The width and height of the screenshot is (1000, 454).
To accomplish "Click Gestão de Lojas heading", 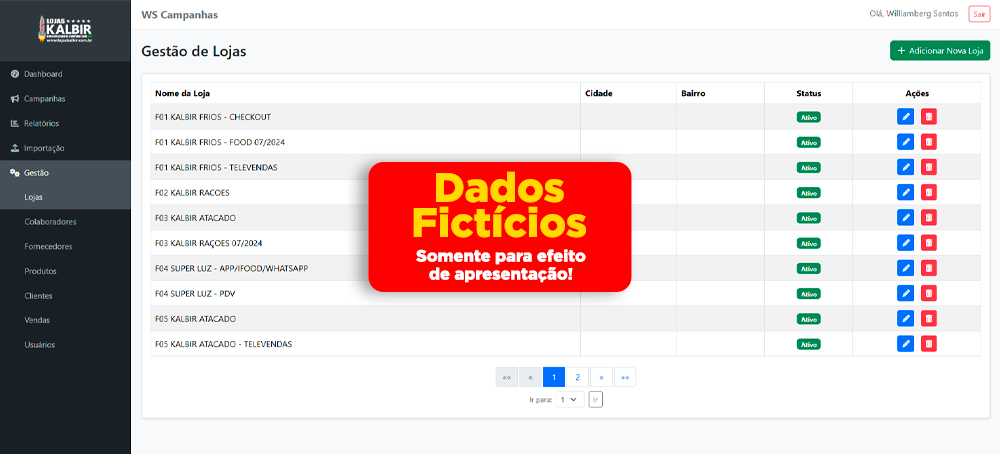I will (194, 52).
